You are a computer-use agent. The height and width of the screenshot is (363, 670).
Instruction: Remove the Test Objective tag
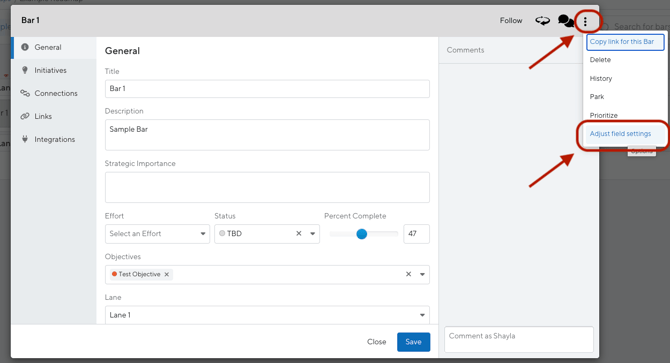[x=167, y=274]
